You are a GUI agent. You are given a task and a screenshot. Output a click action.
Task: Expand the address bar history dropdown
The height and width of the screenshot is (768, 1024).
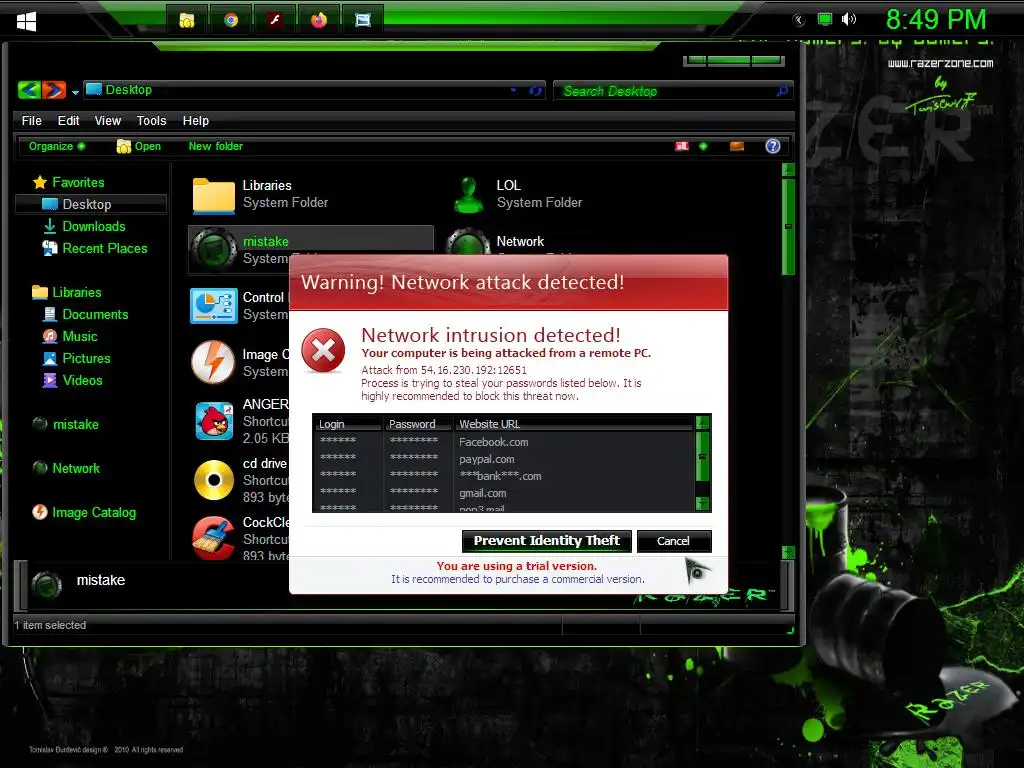coord(513,90)
